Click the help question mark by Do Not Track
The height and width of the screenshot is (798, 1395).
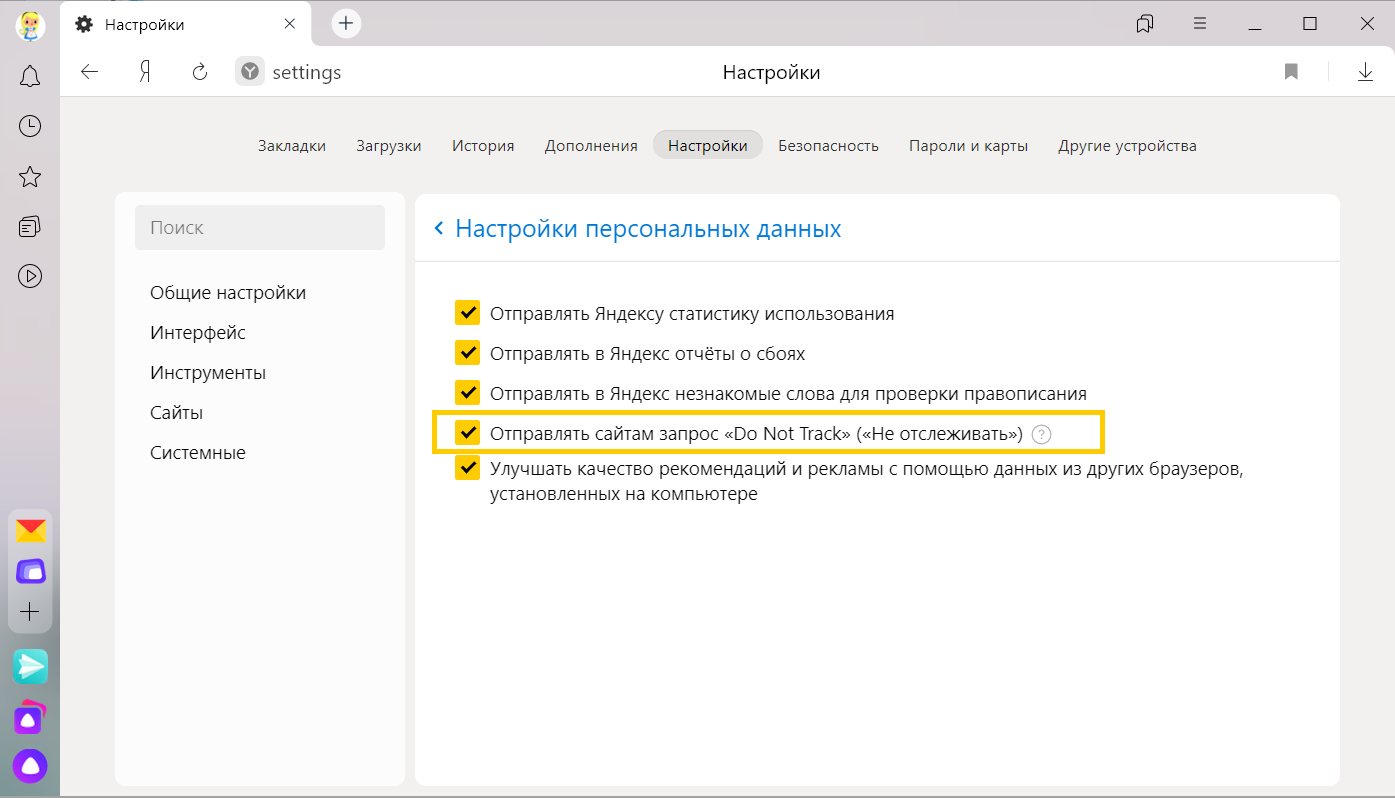click(1041, 434)
